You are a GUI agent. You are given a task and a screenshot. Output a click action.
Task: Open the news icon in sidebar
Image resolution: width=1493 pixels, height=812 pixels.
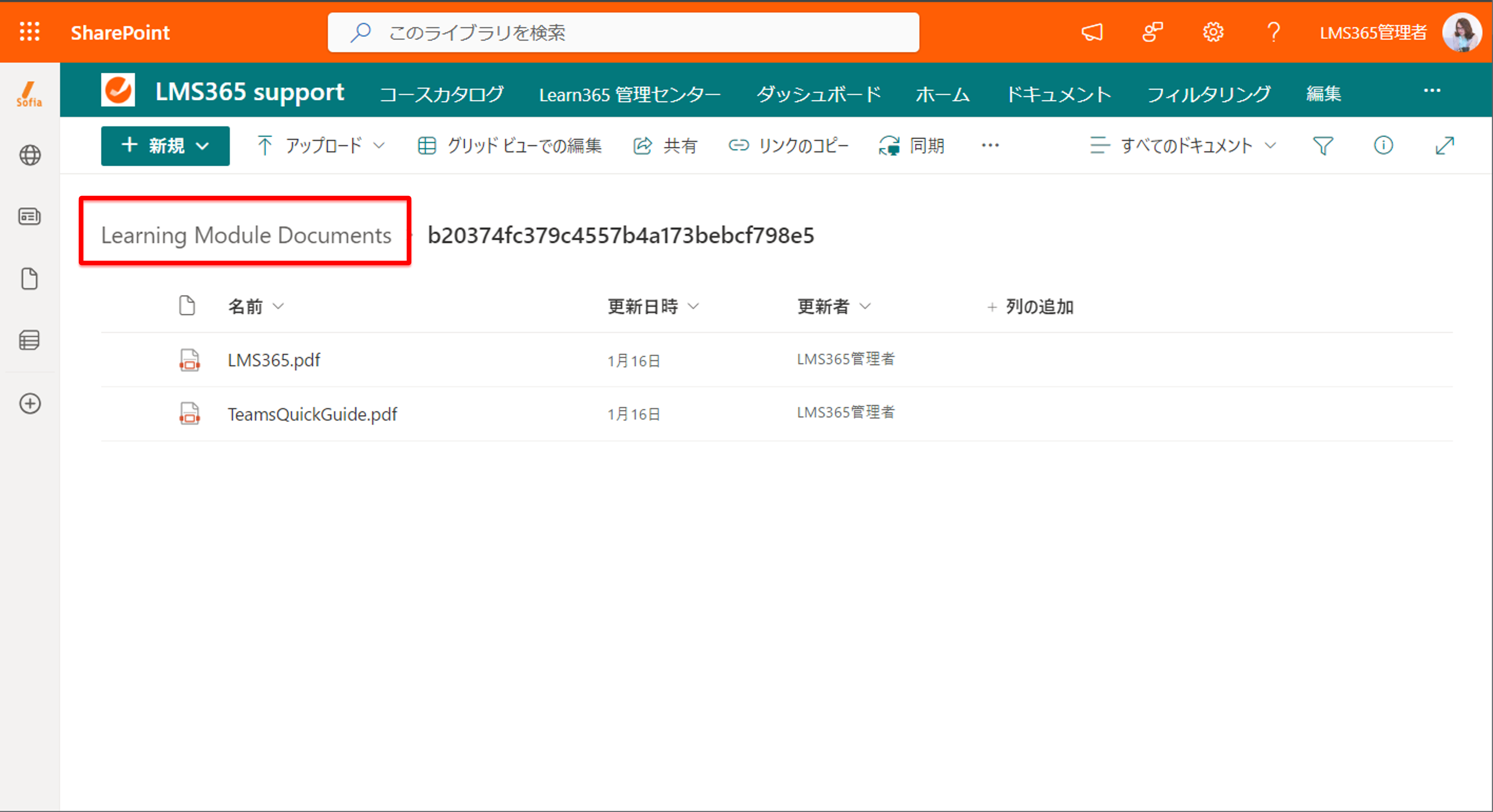coord(29,217)
